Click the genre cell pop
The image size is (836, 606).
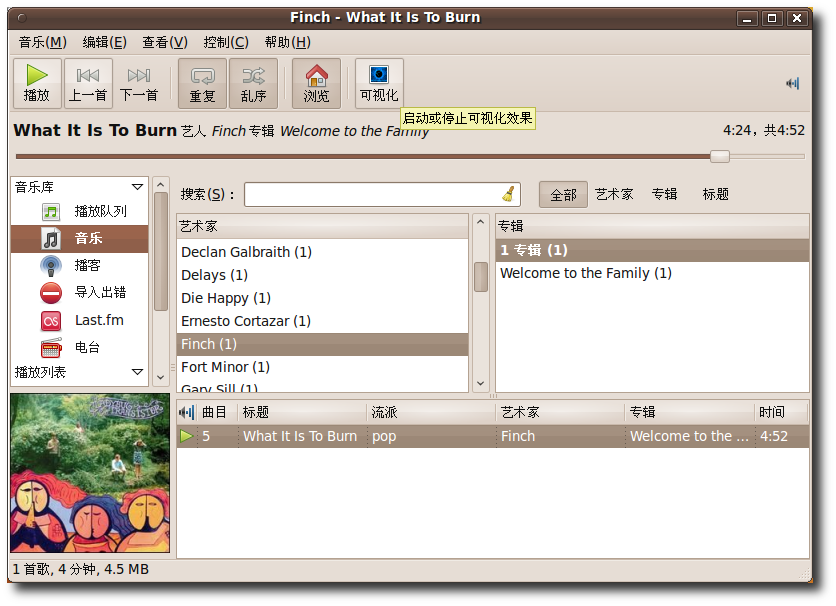[431, 437]
